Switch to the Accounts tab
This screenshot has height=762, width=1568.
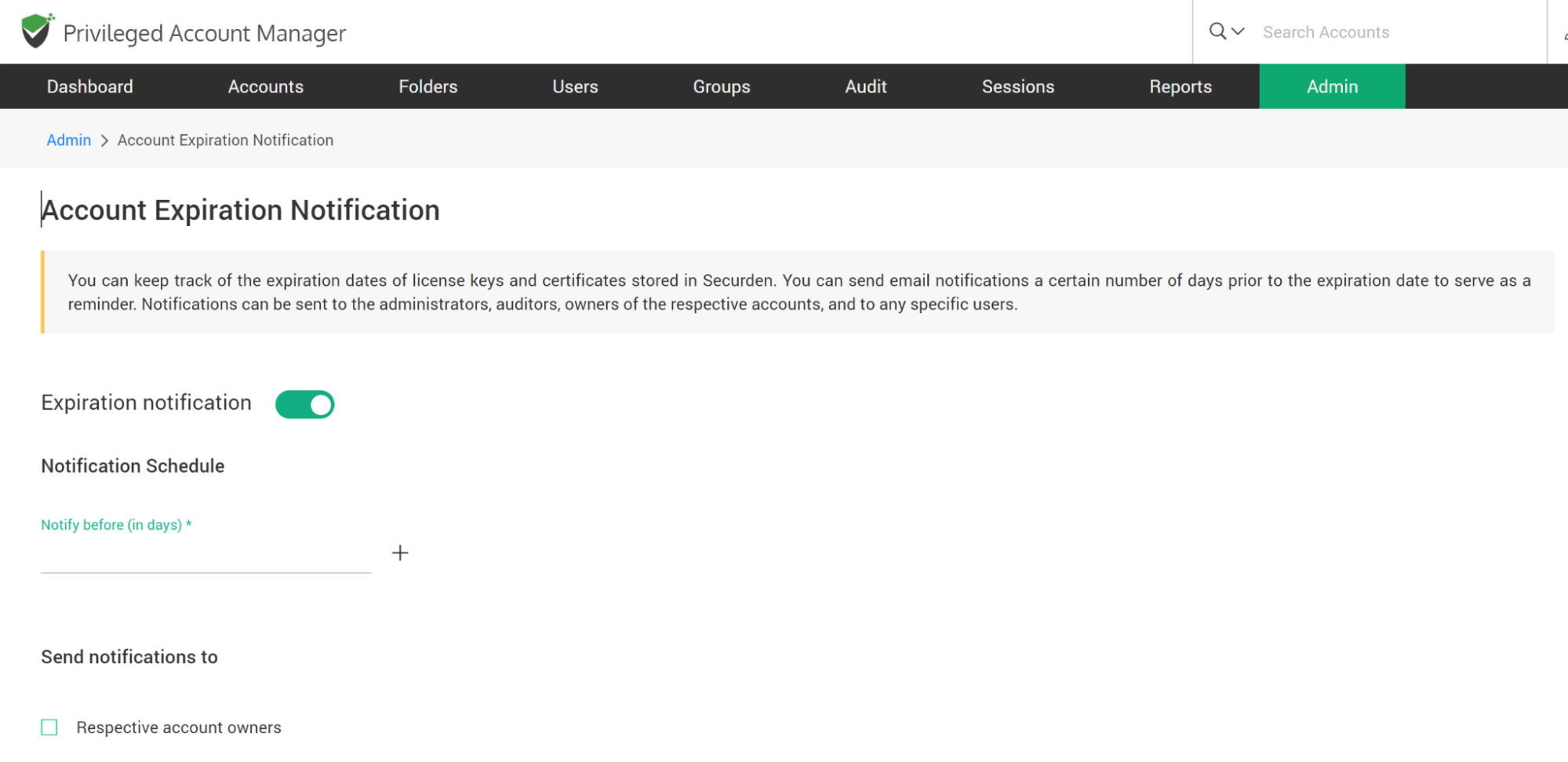265,86
